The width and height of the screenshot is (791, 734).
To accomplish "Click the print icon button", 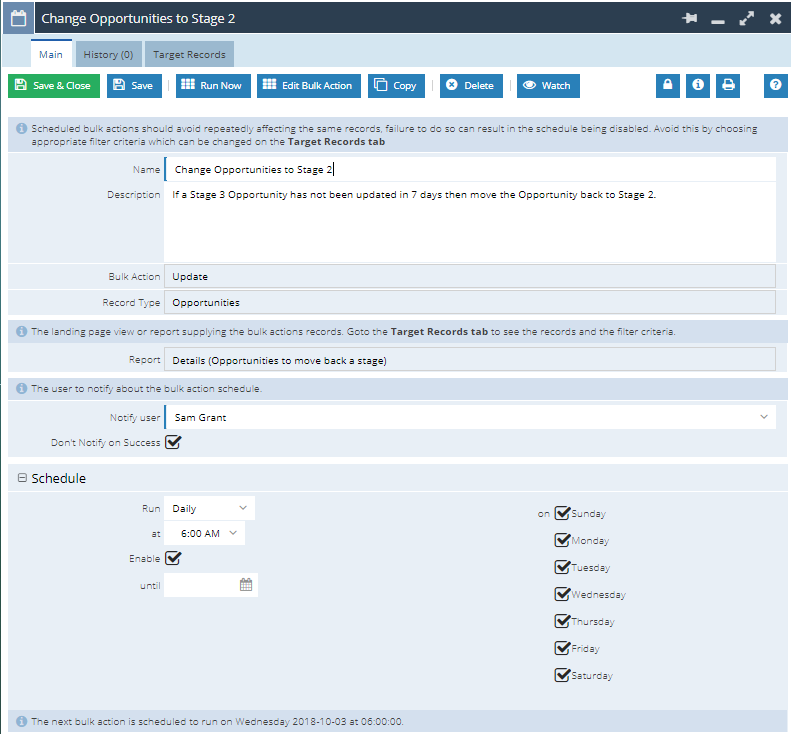I will point(727,86).
